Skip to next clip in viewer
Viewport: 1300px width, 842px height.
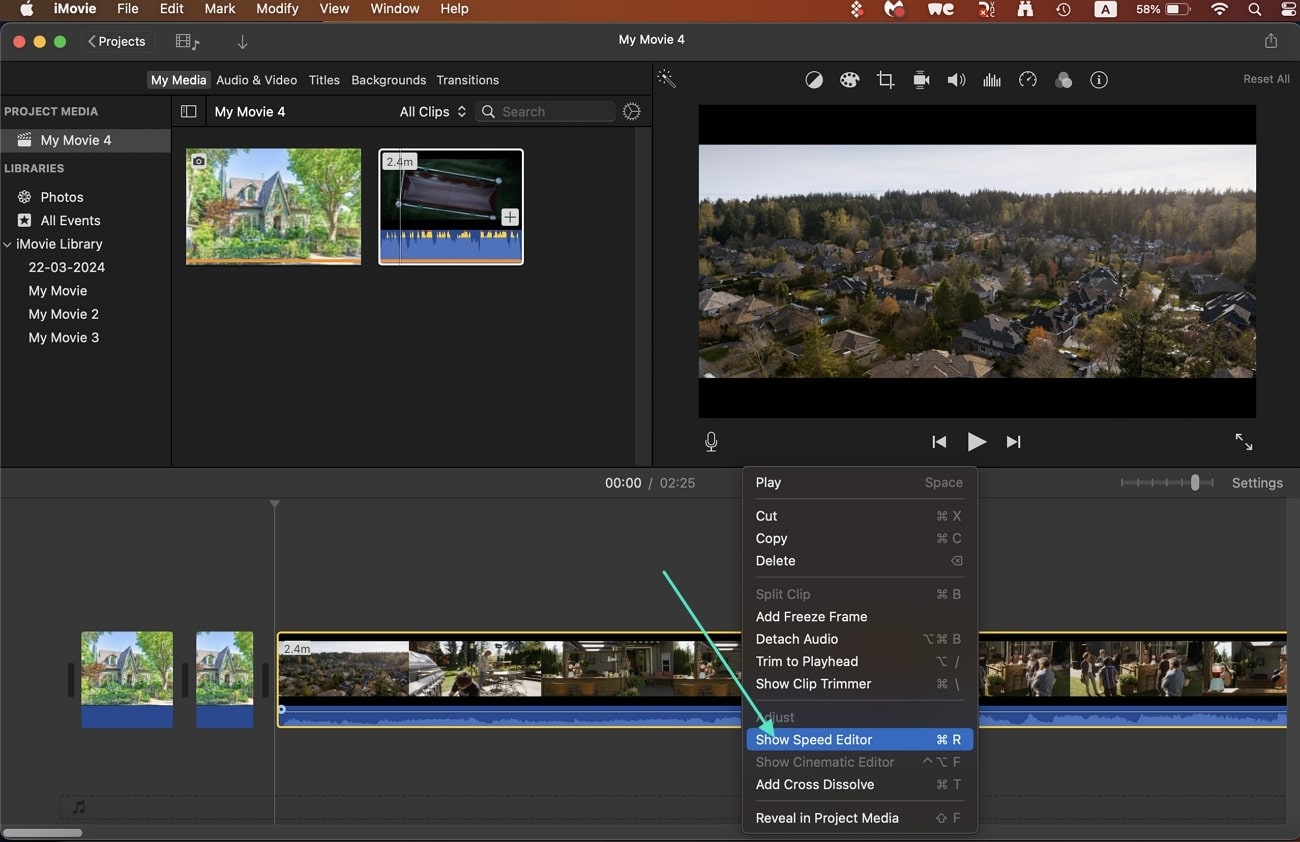(x=1013, y=441)
